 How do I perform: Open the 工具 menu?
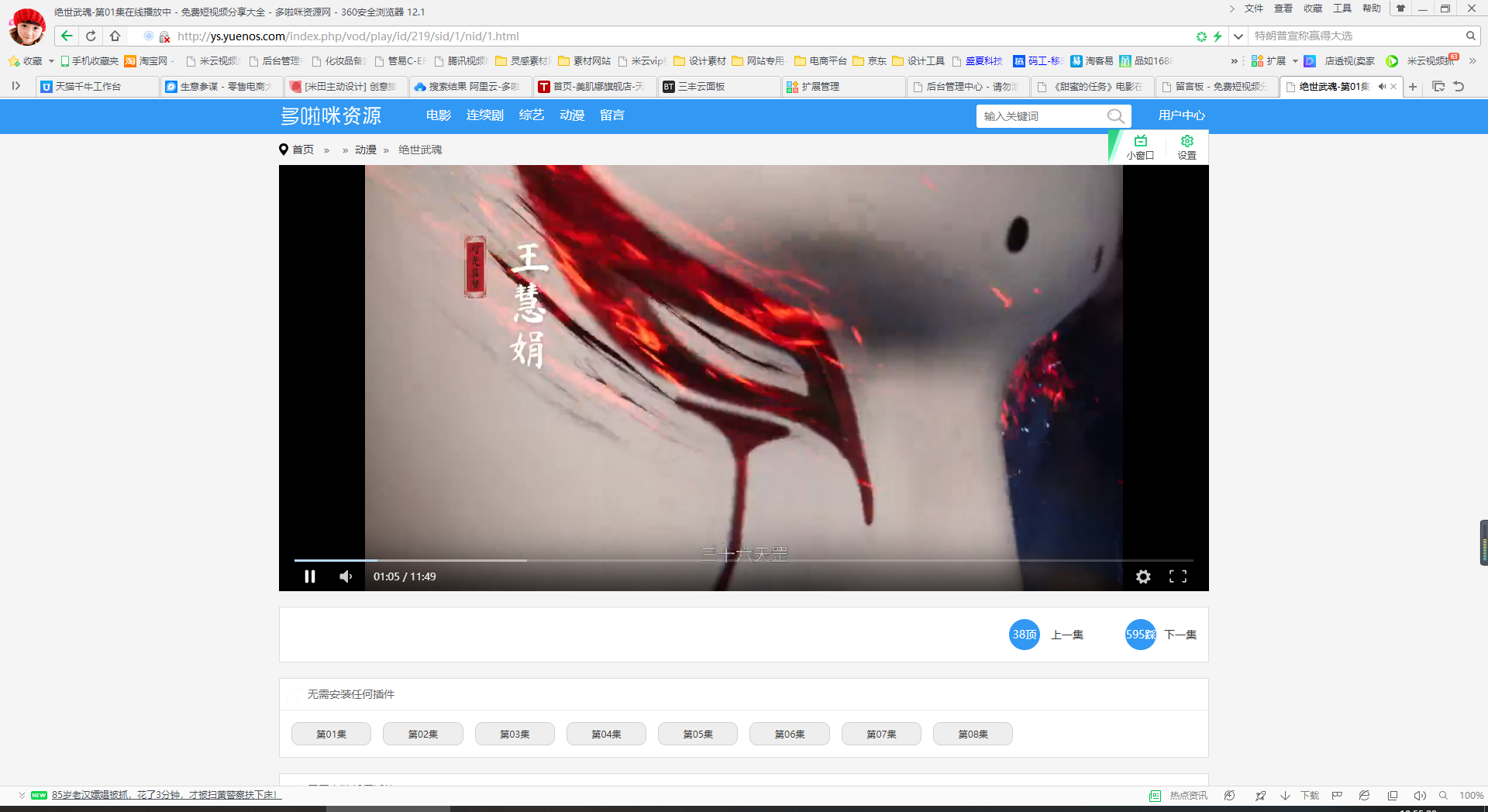pos(1342,9)
